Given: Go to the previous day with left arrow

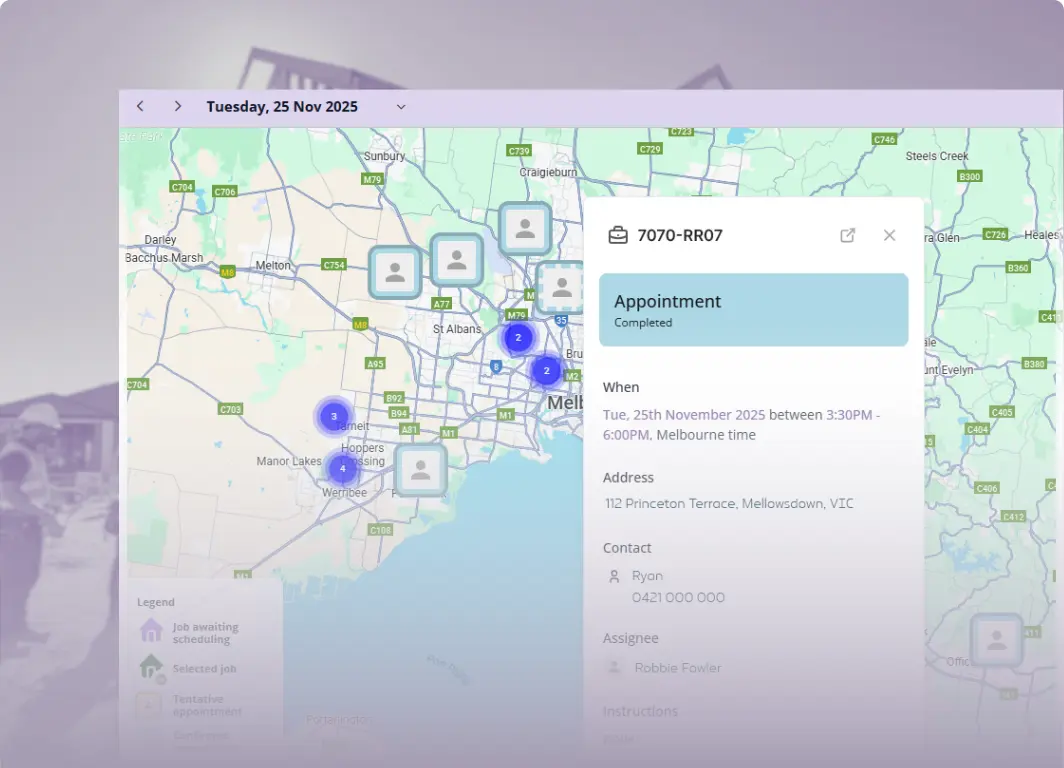Looking at the screenshot, I should 140,106.
